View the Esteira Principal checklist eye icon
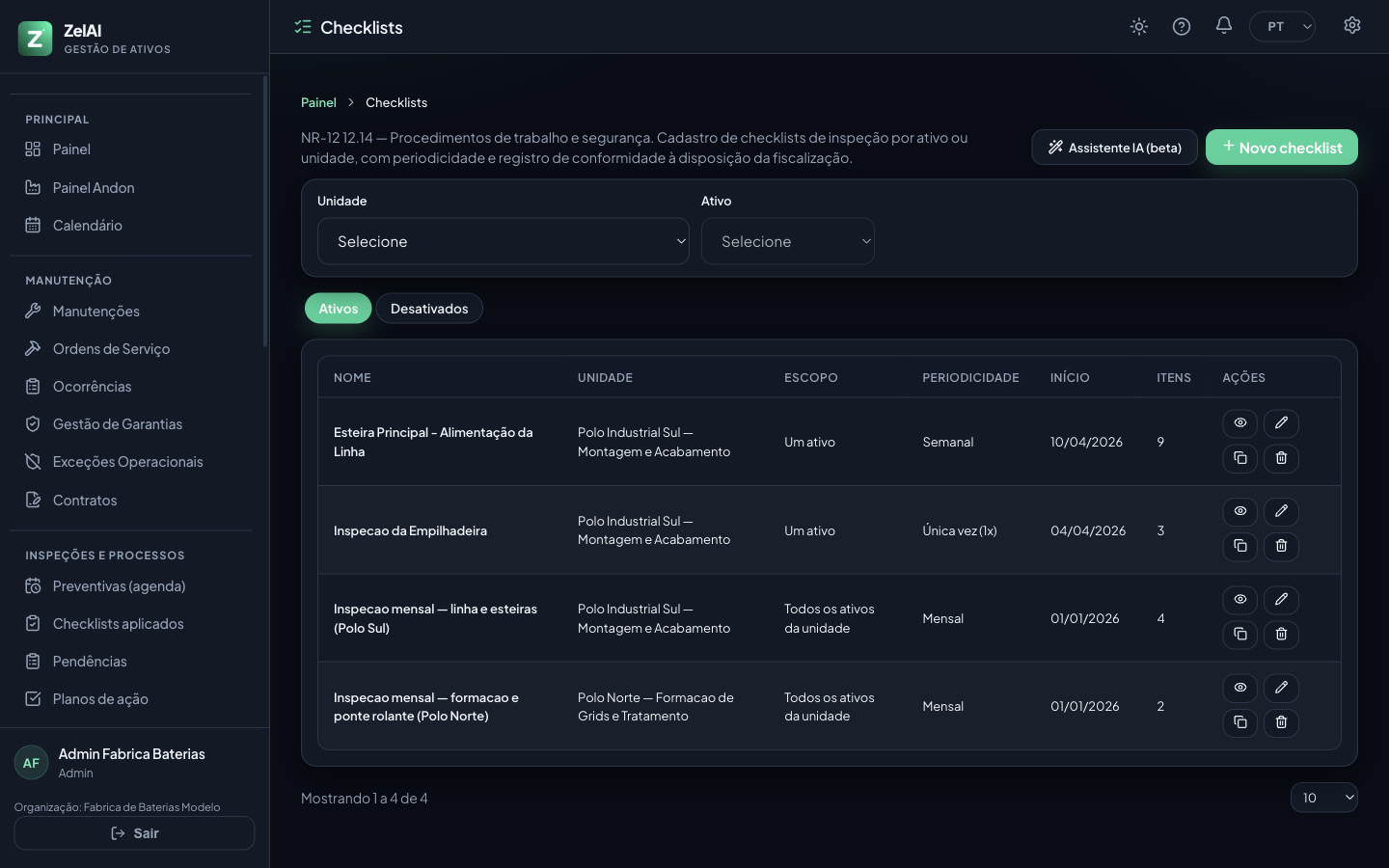Image resolution: width=1389 pixels, height=868 pixels. [x=1240, y=423]
